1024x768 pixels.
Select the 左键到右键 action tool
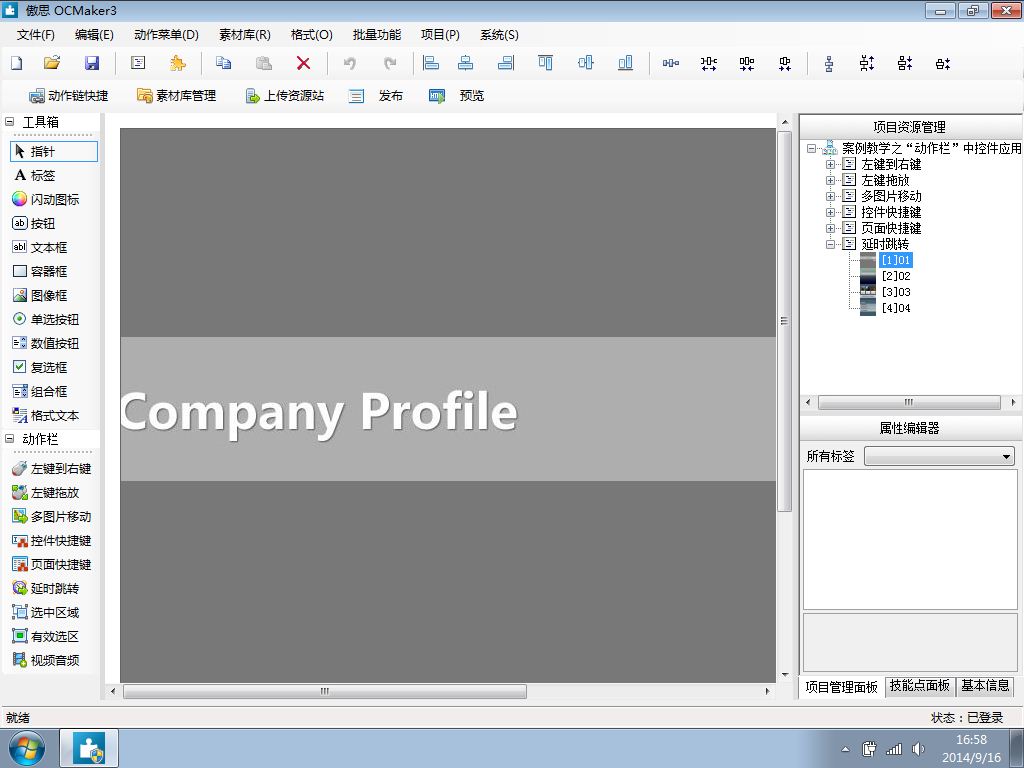pyautogui.click(x=52, y=468)
